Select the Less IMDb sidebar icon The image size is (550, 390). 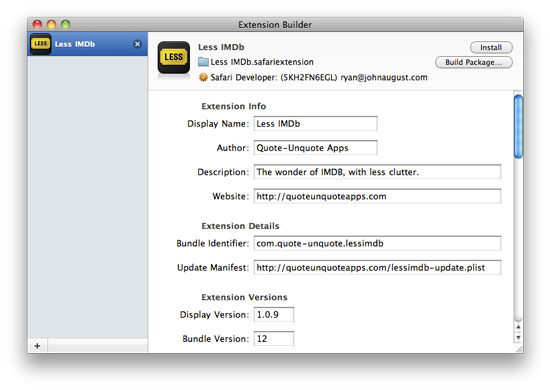click(40, 44)
